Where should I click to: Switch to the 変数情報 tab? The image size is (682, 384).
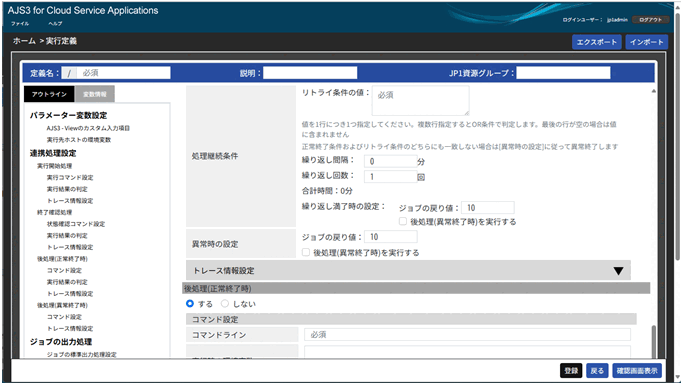coord(95,94)
